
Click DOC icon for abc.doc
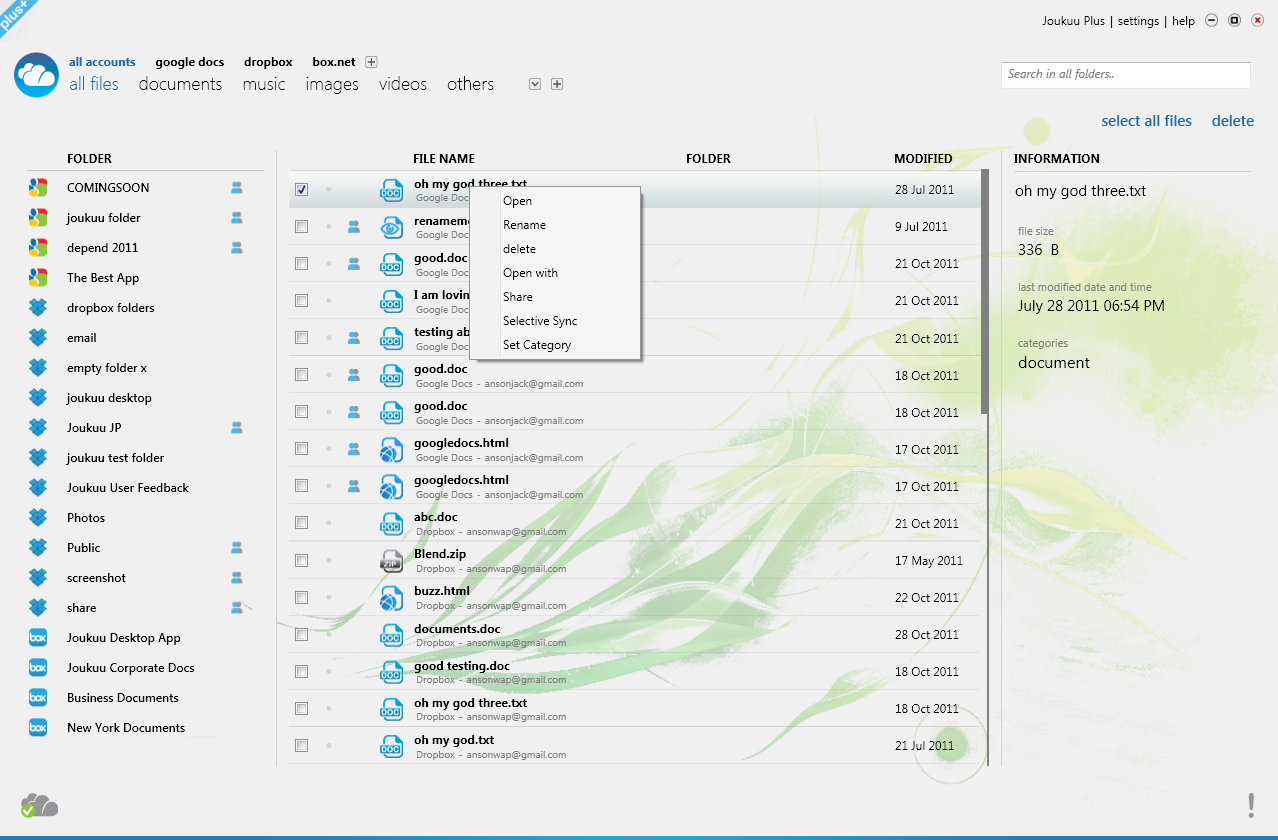pos(391,524)
